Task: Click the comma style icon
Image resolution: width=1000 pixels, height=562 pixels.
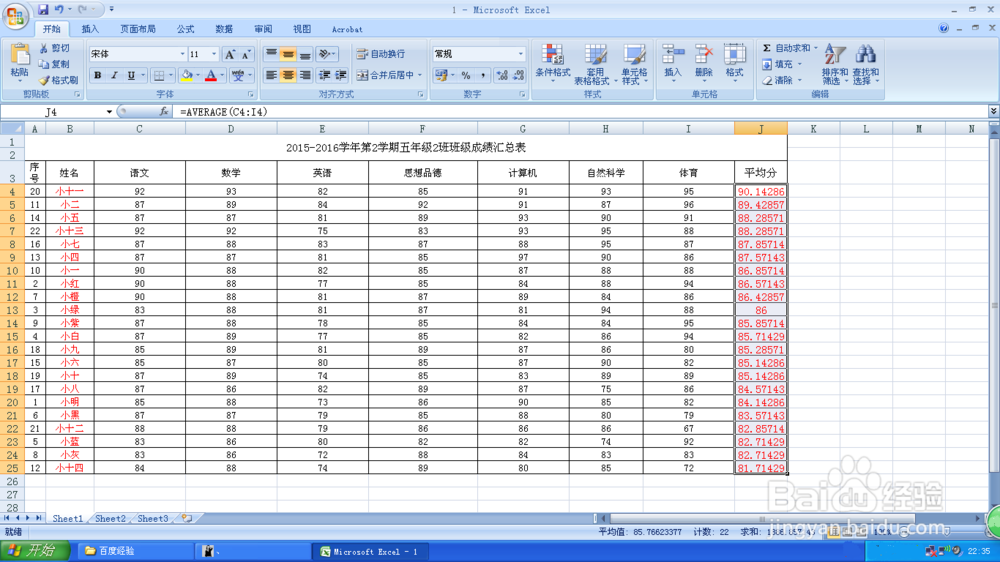Action: point(483,75)
